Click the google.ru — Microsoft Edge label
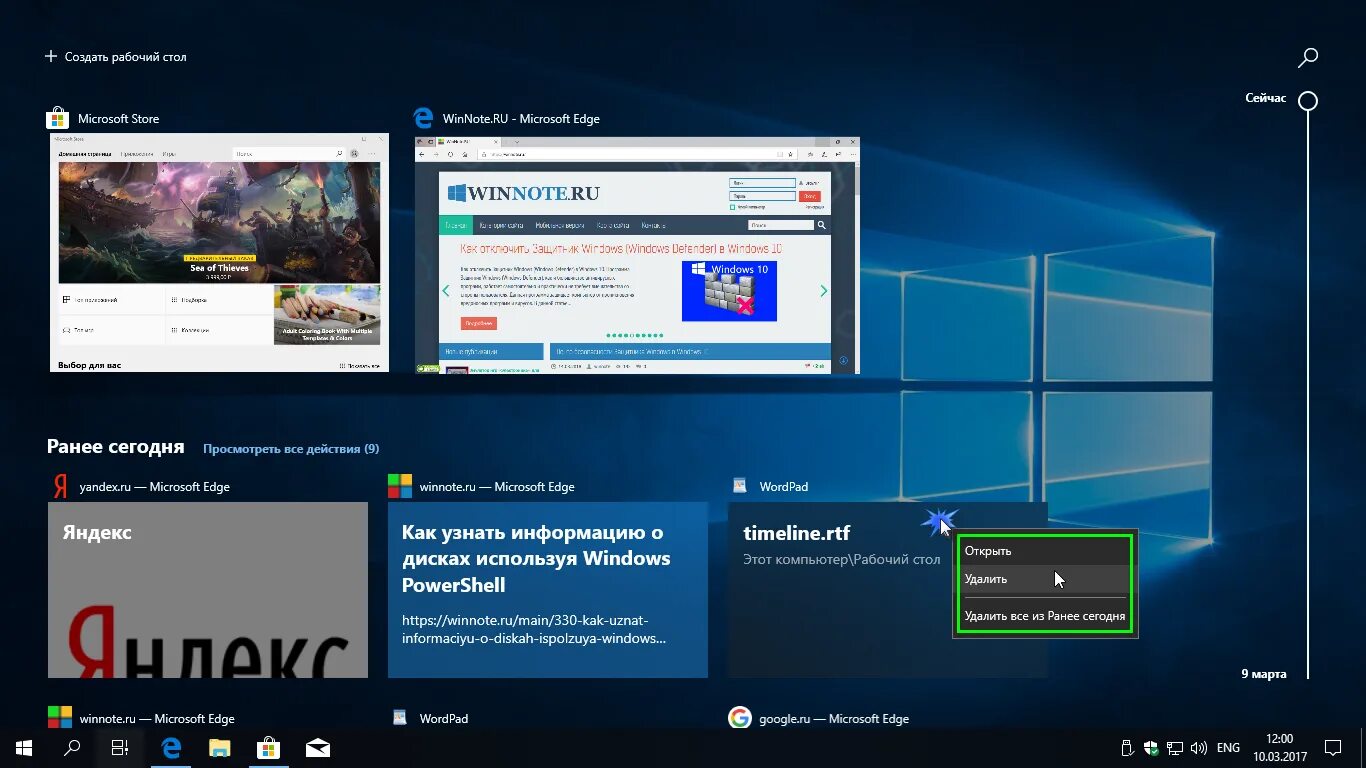The width and height of the screenshot is (1366, 768). point(834,719)
